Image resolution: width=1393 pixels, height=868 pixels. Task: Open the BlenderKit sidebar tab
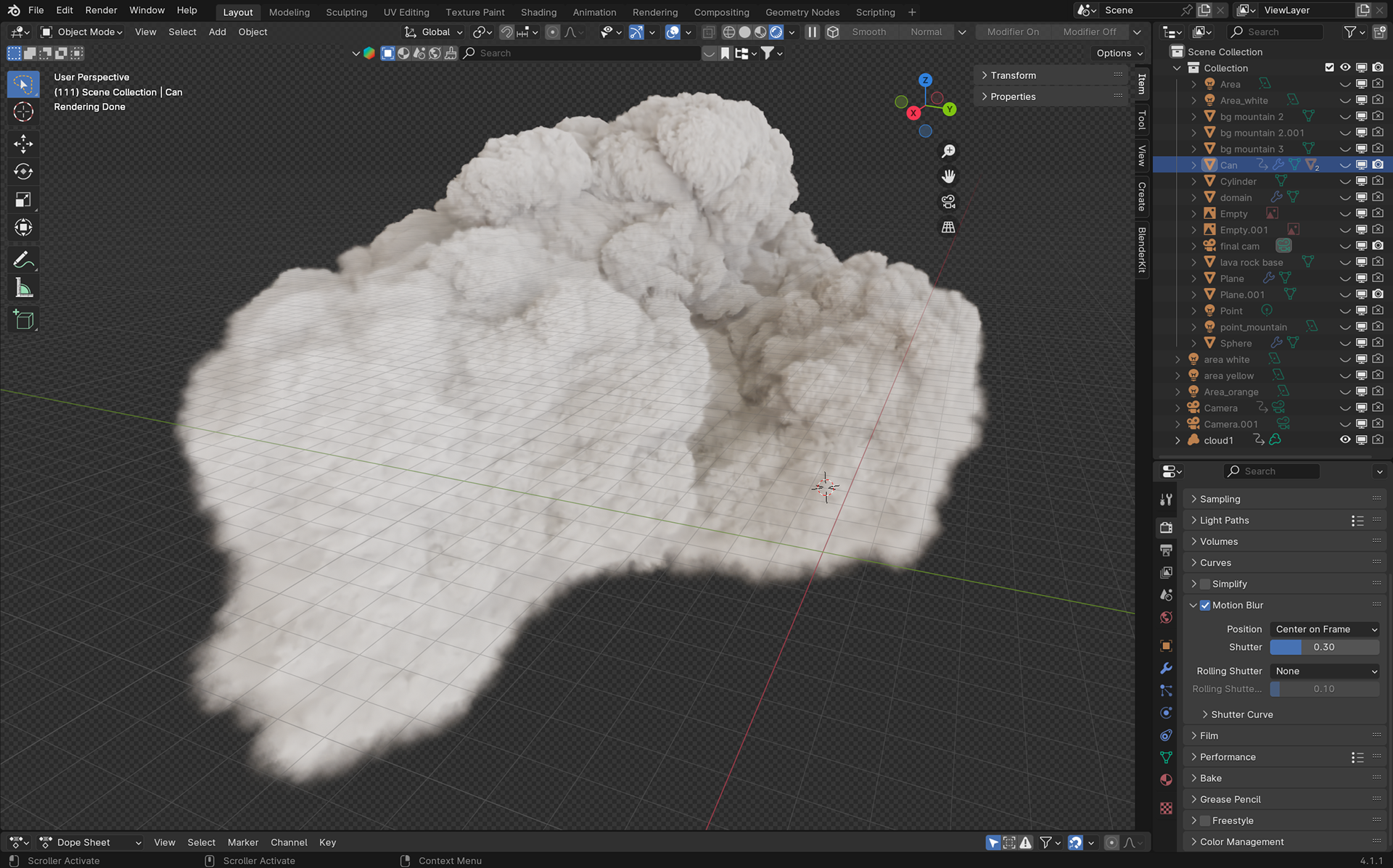[1142, 250]
